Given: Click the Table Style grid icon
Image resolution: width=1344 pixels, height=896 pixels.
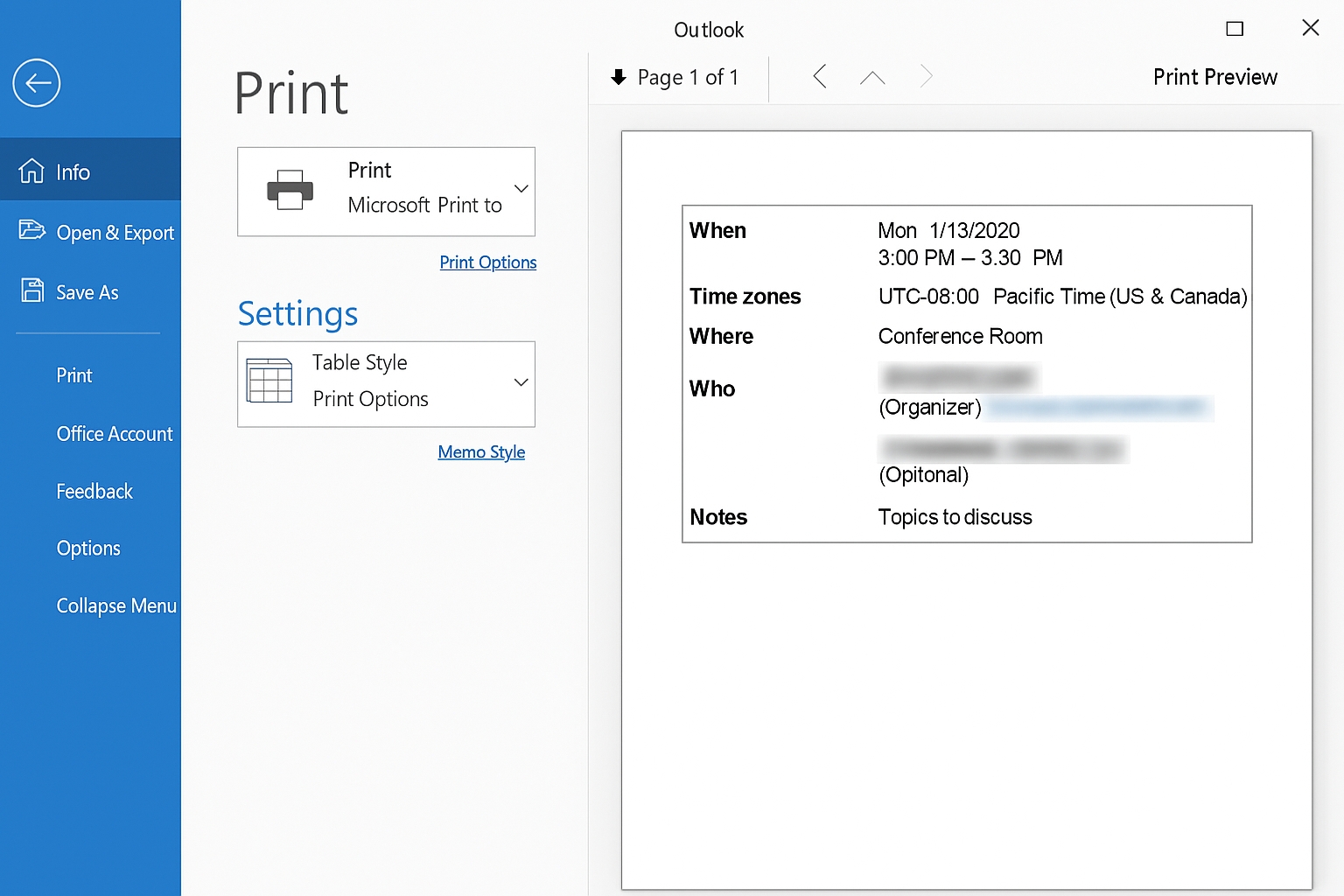Looking at the screenshot, I should click(x=269, y=381).
